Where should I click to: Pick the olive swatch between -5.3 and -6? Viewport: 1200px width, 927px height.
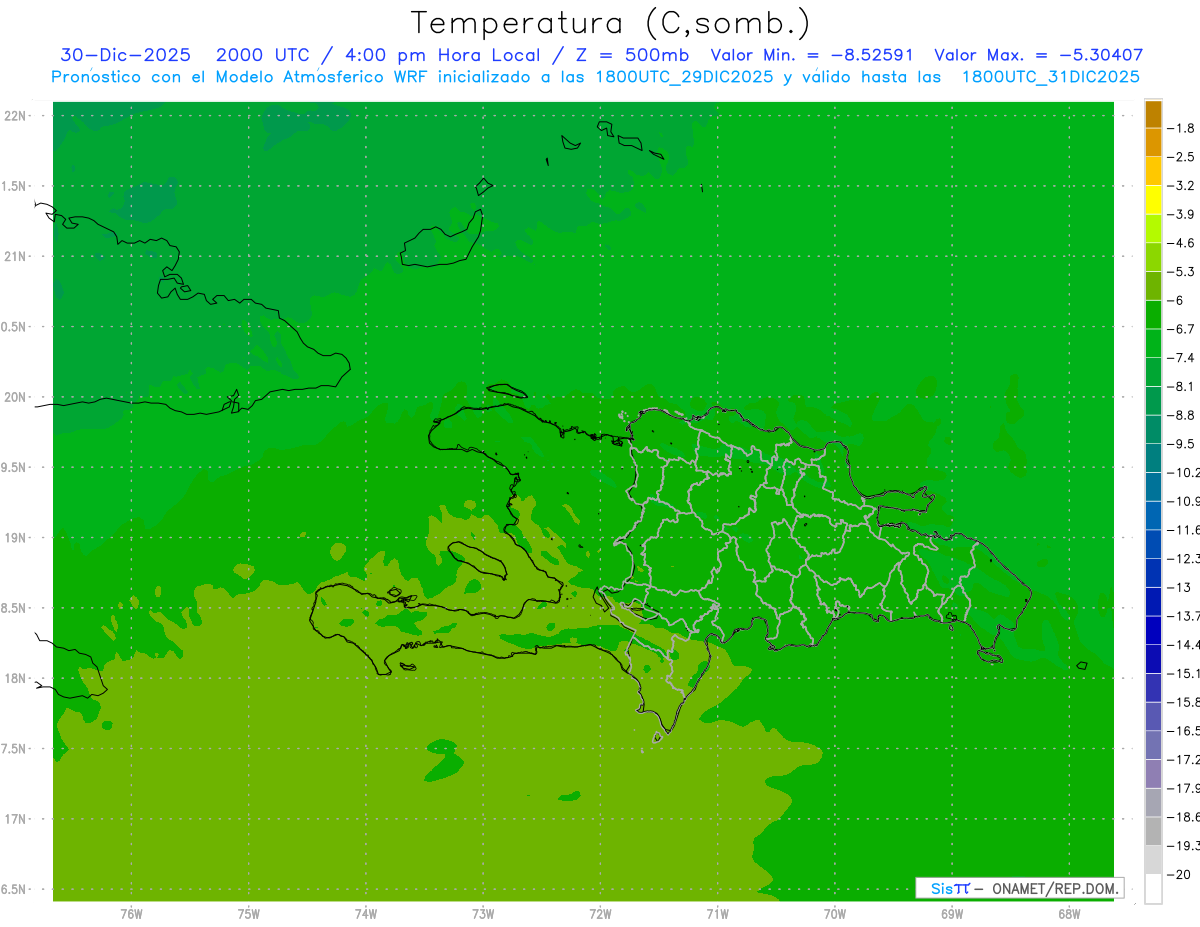[x=1153, y=286]
